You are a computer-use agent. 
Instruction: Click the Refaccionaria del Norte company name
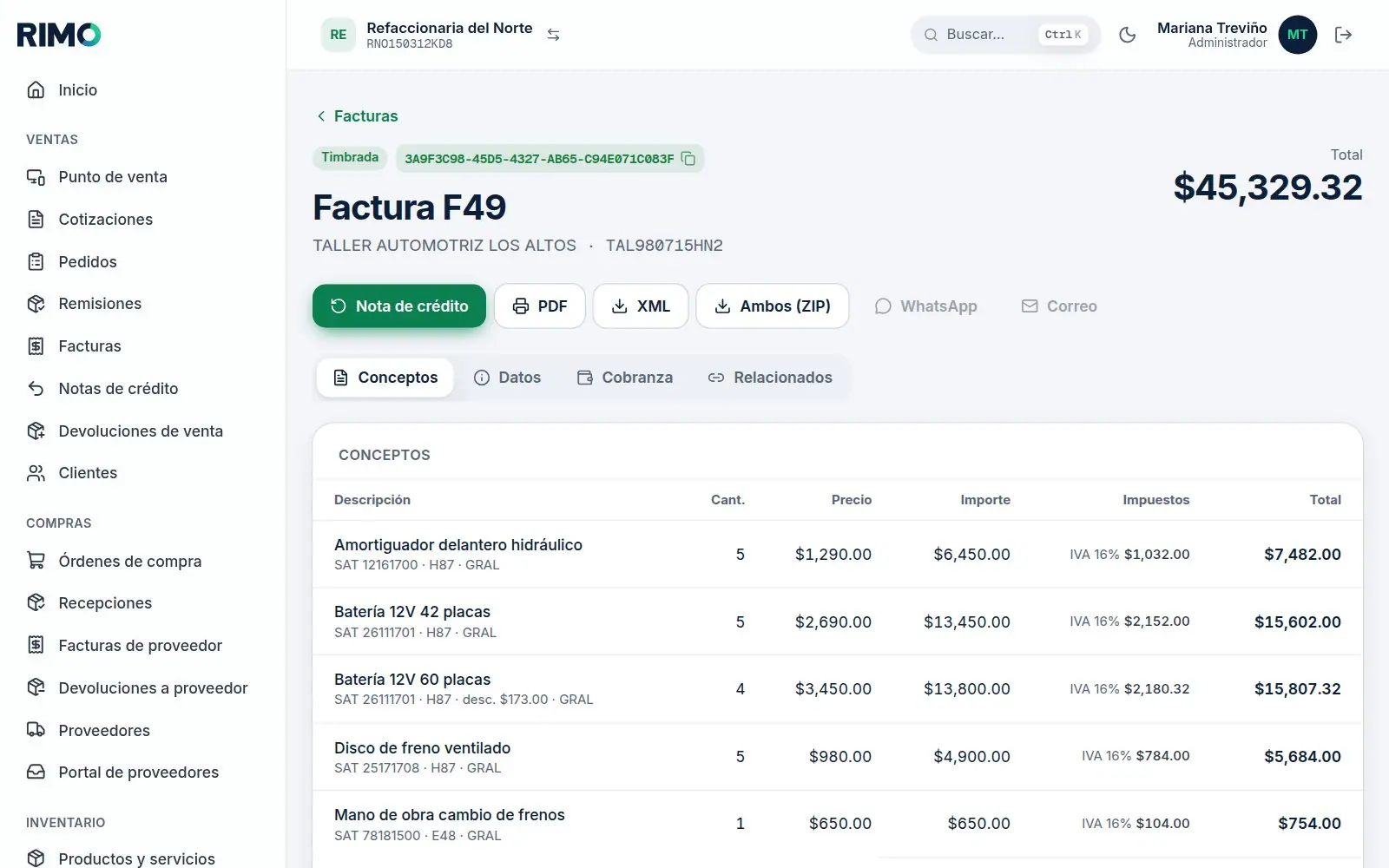(450, 28)
